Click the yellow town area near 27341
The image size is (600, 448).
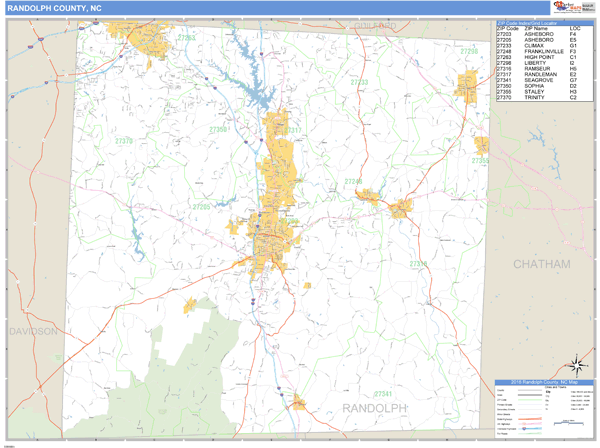[x=297, y=402]
